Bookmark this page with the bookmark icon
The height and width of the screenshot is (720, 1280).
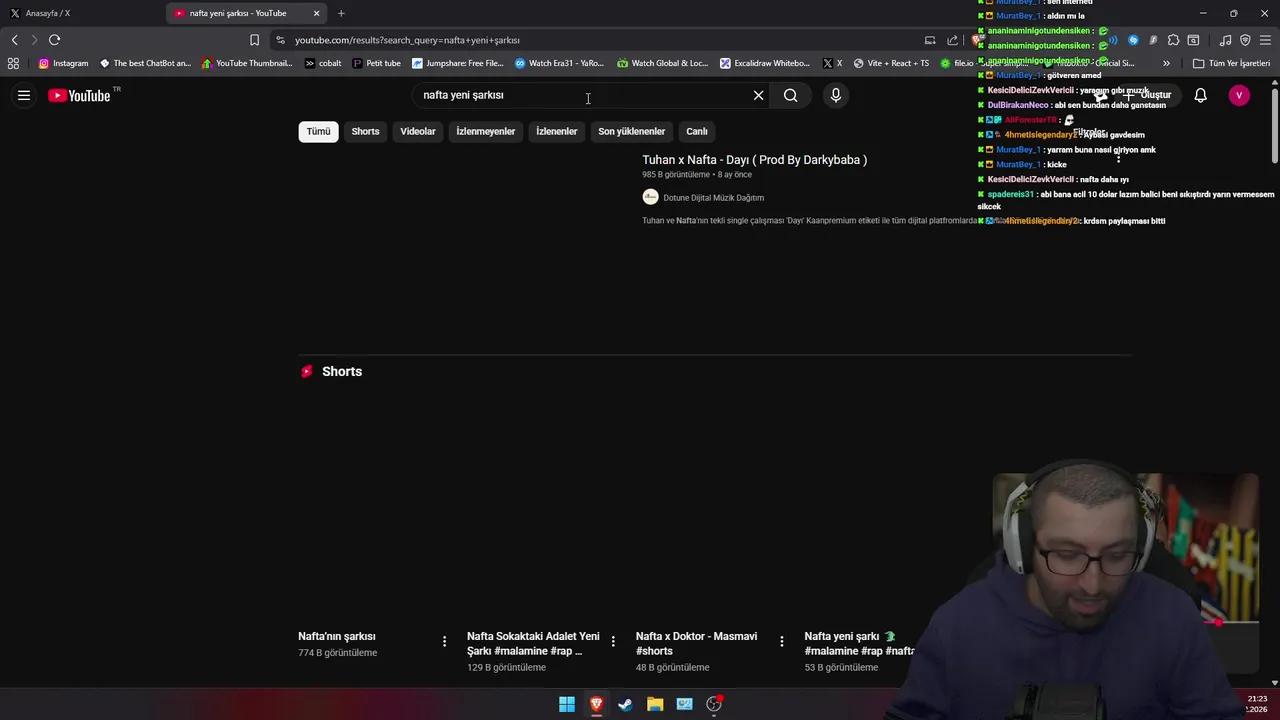(254, 40)
